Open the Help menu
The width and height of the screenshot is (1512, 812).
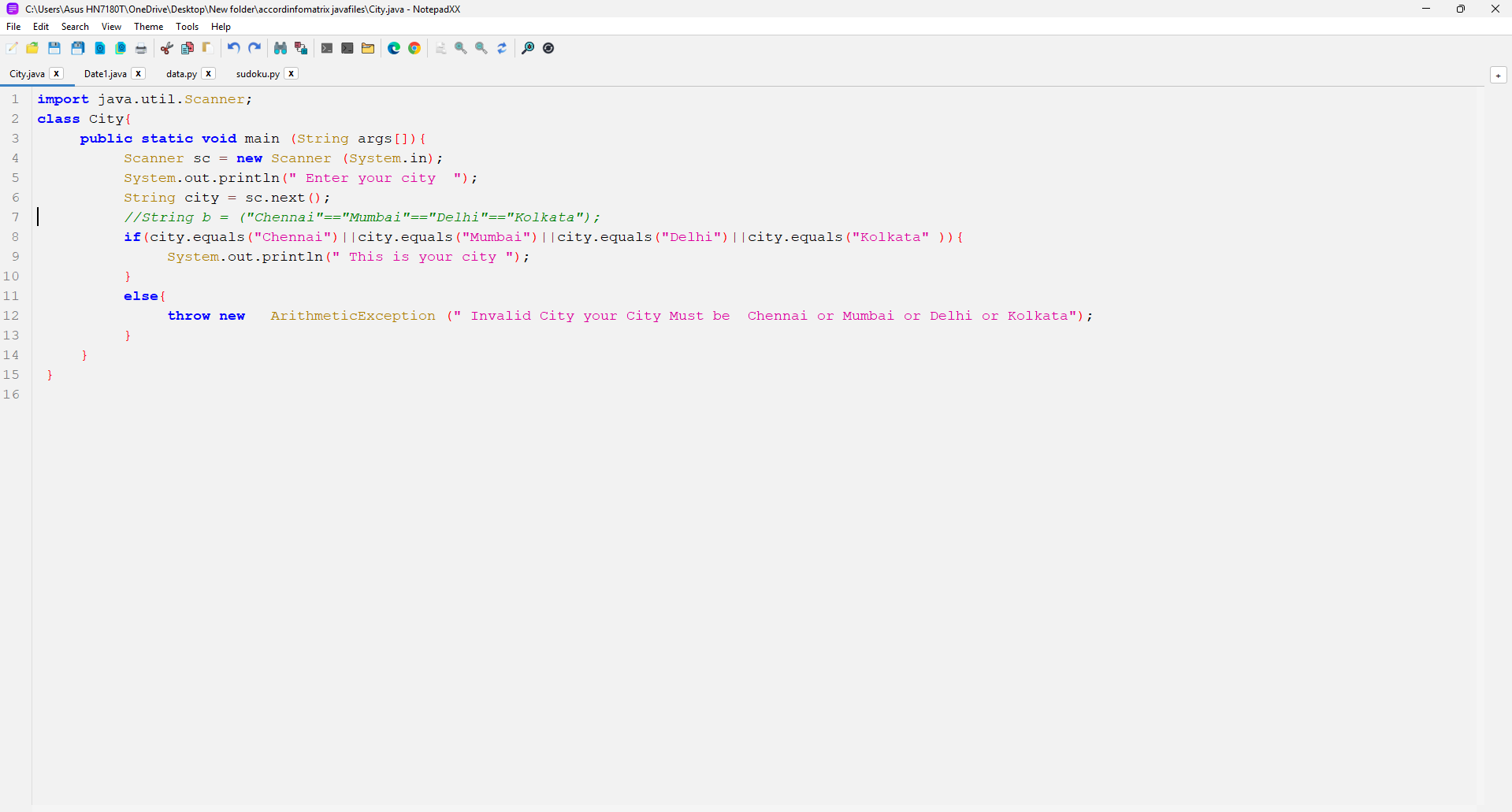point(221,27)
